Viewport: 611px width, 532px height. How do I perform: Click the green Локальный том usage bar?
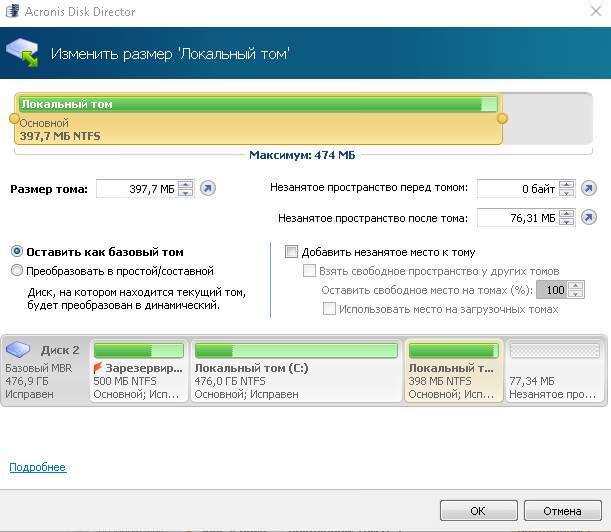pos(258,104)
